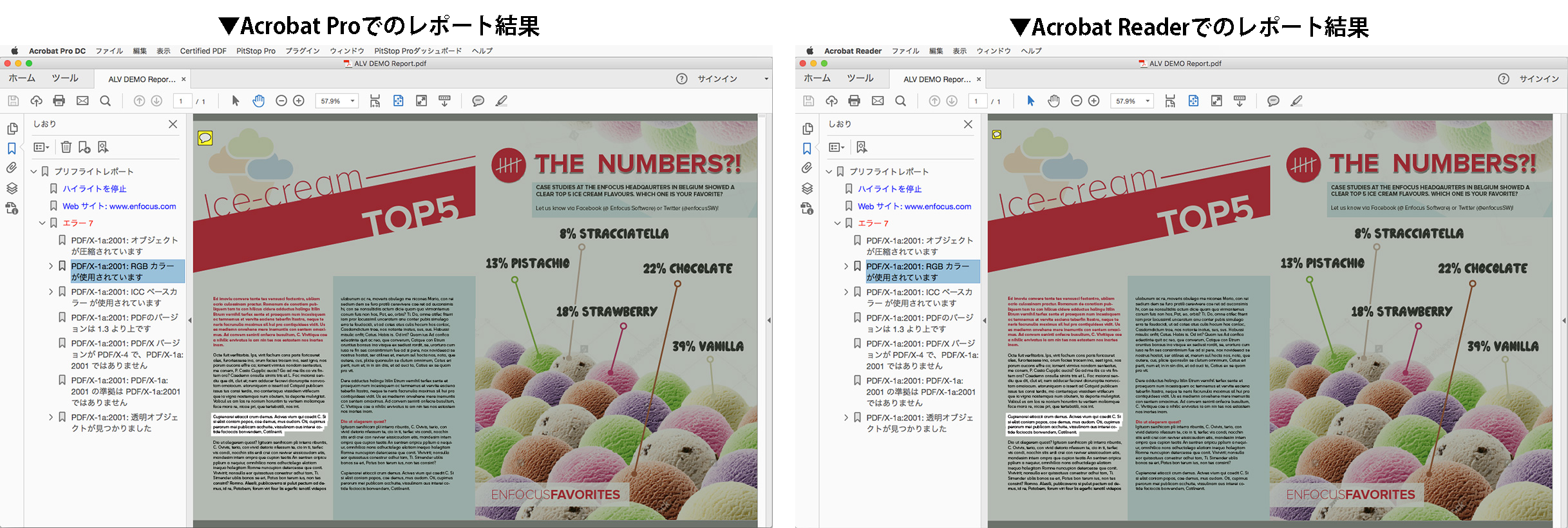This screenshot has height=528, width=1568.
Task: Click help question mark icon in Acrobat Reader
Action: point(1503,79)
